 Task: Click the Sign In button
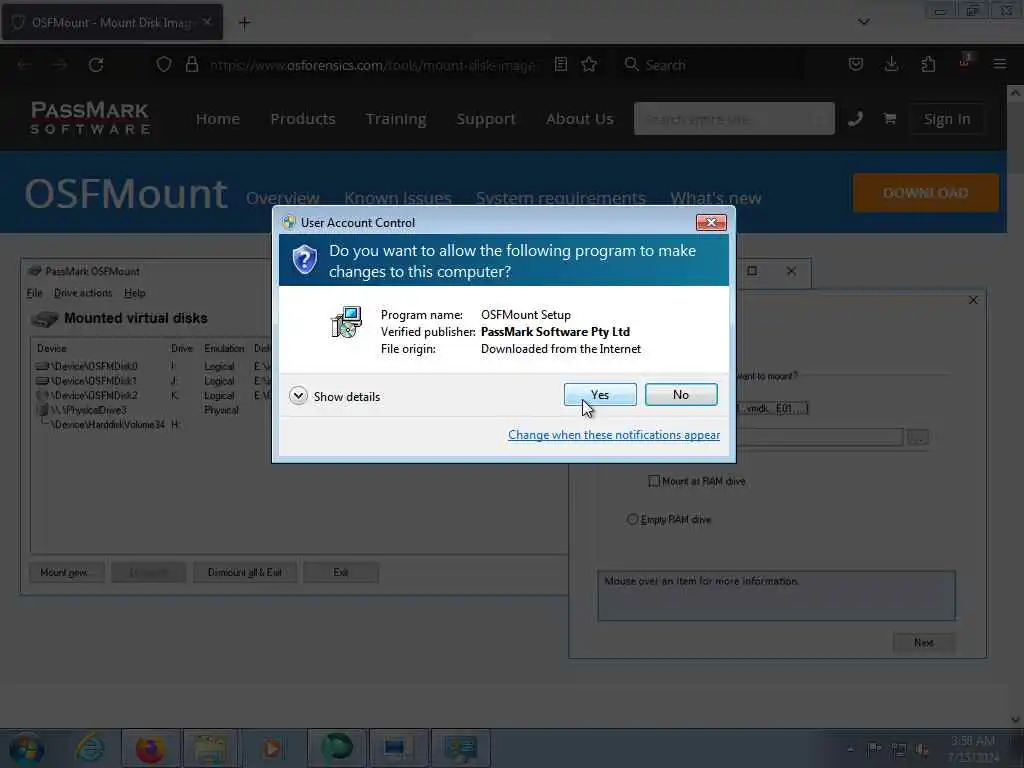point(946,119)
